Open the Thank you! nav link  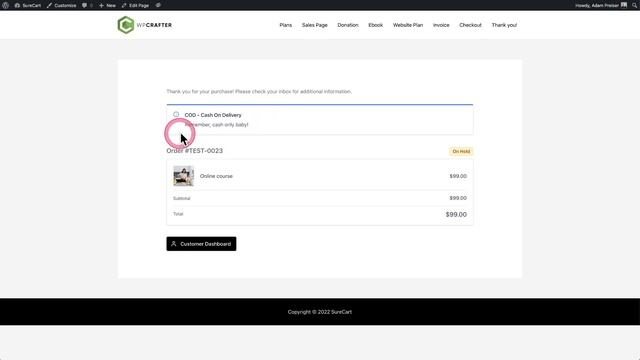(x=504, y=25)
